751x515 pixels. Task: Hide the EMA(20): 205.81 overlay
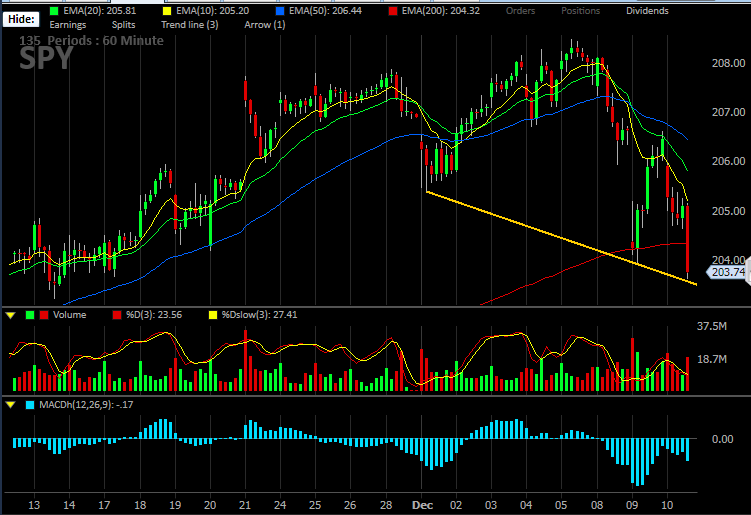point(100,11)
